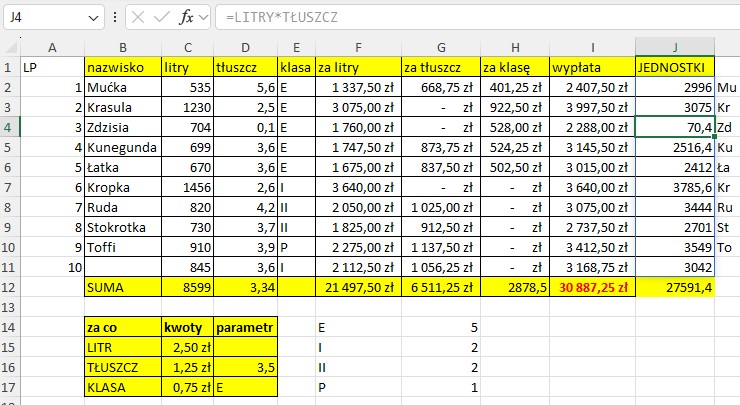The image size is (740, 405).
Task: Click the Cancel X icon in formula bar
Action: point(137,18)
